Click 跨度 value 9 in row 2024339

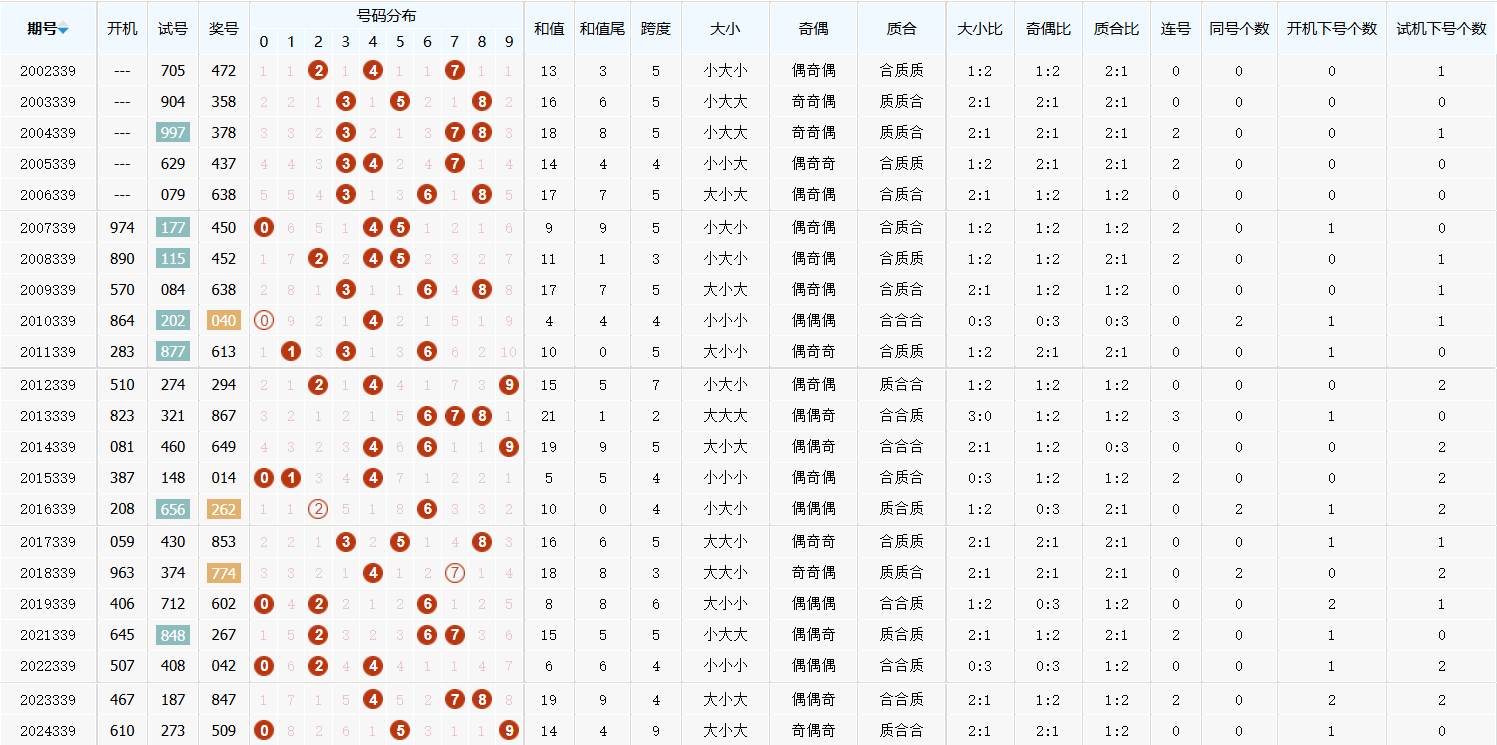656,731
